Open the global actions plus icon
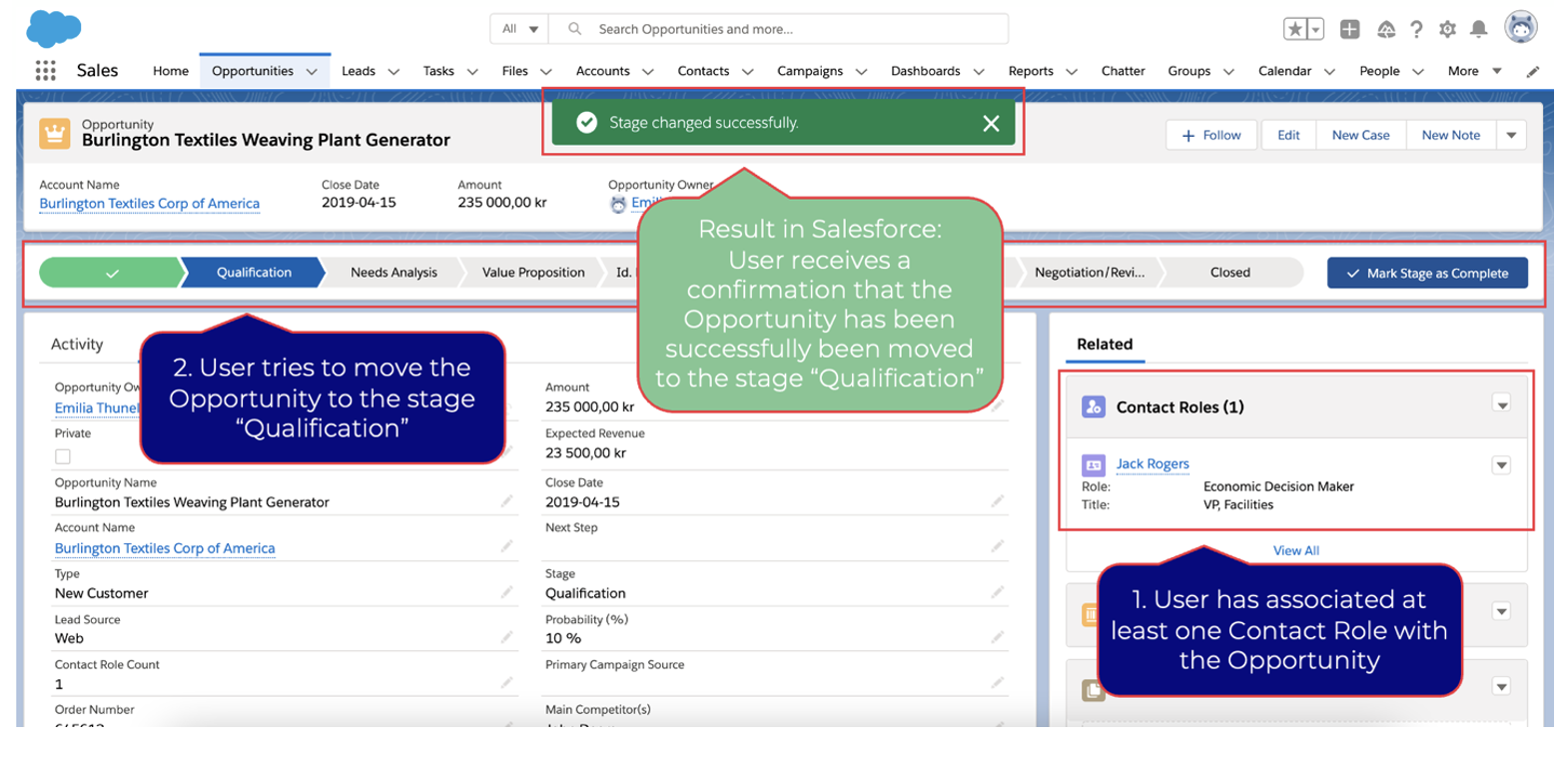The width and height of the screenshot is (1568, 765). (1349, 29)
